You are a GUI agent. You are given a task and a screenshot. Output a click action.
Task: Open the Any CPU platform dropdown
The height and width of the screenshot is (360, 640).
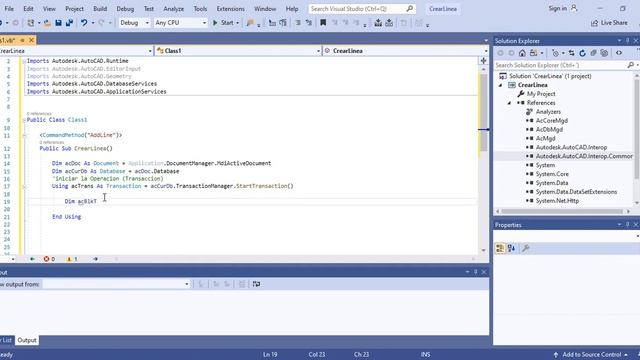pyautogui.click(x=180, y=23)
